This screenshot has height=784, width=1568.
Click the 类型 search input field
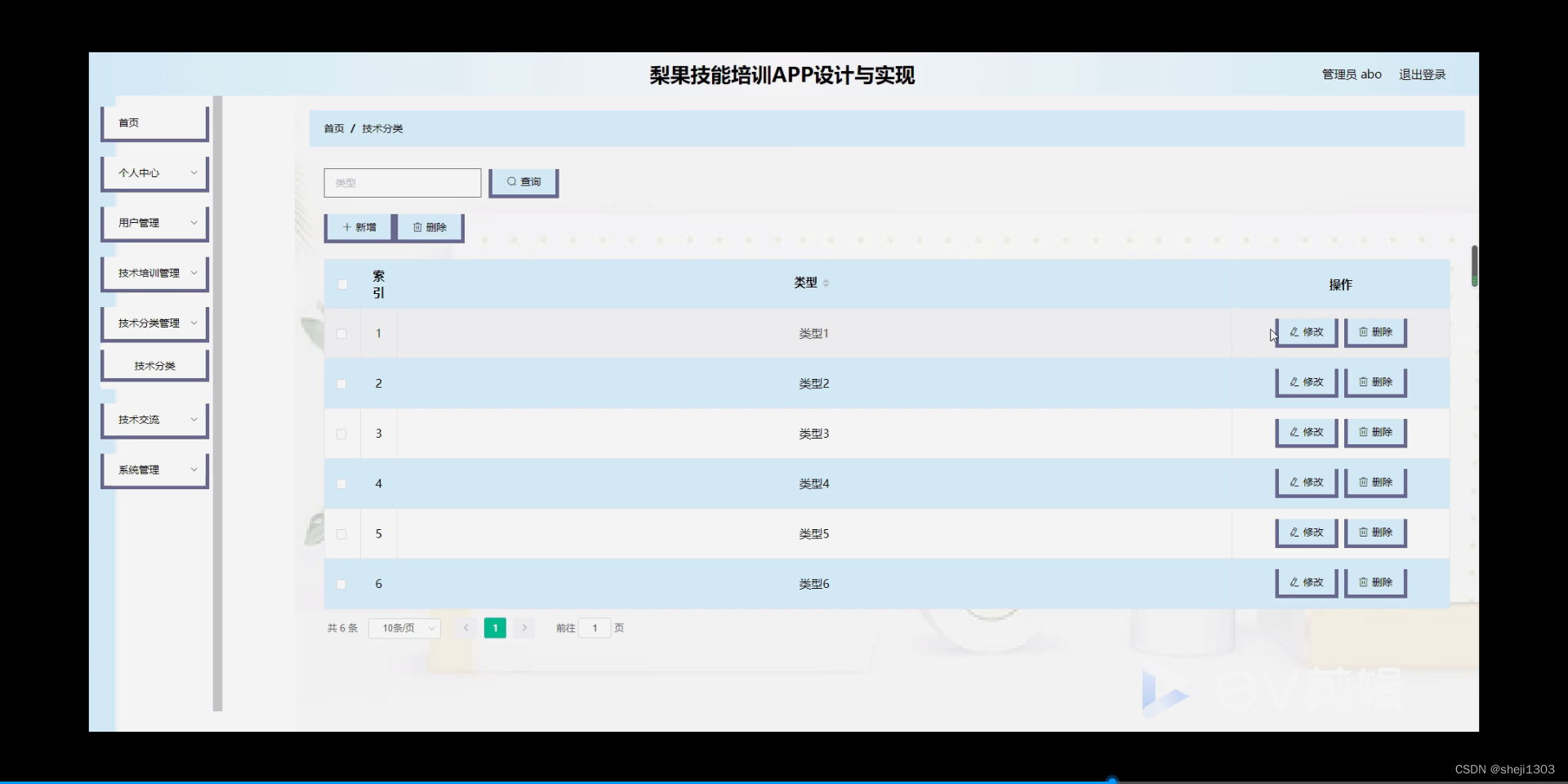(x=402, y=182)
